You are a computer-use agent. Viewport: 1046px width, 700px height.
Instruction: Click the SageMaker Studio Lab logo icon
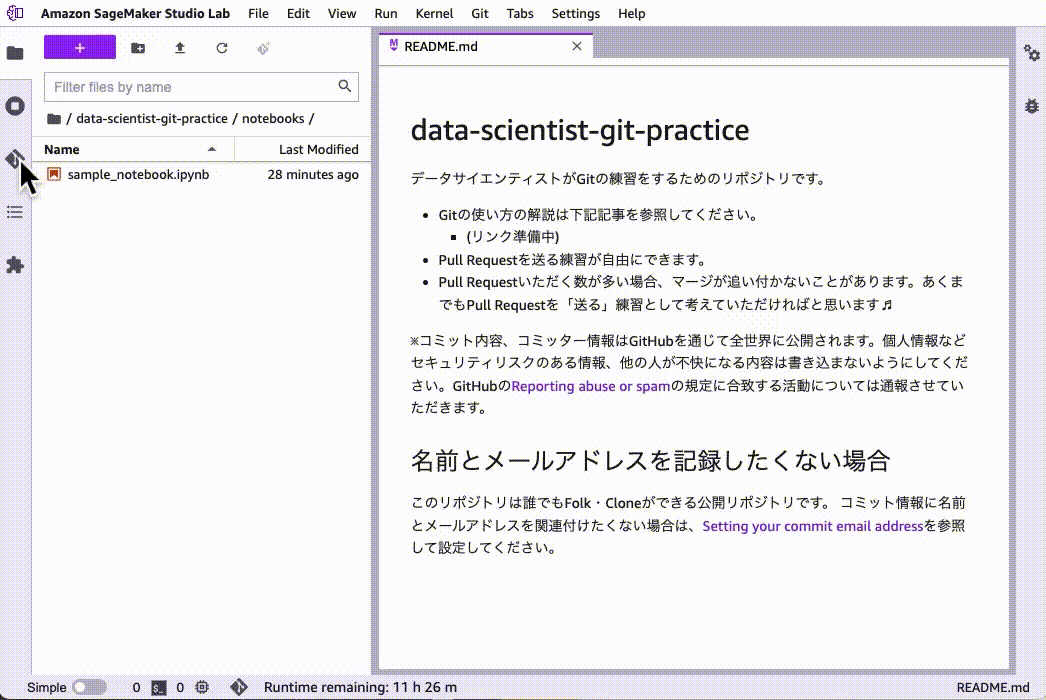point(15,13)
